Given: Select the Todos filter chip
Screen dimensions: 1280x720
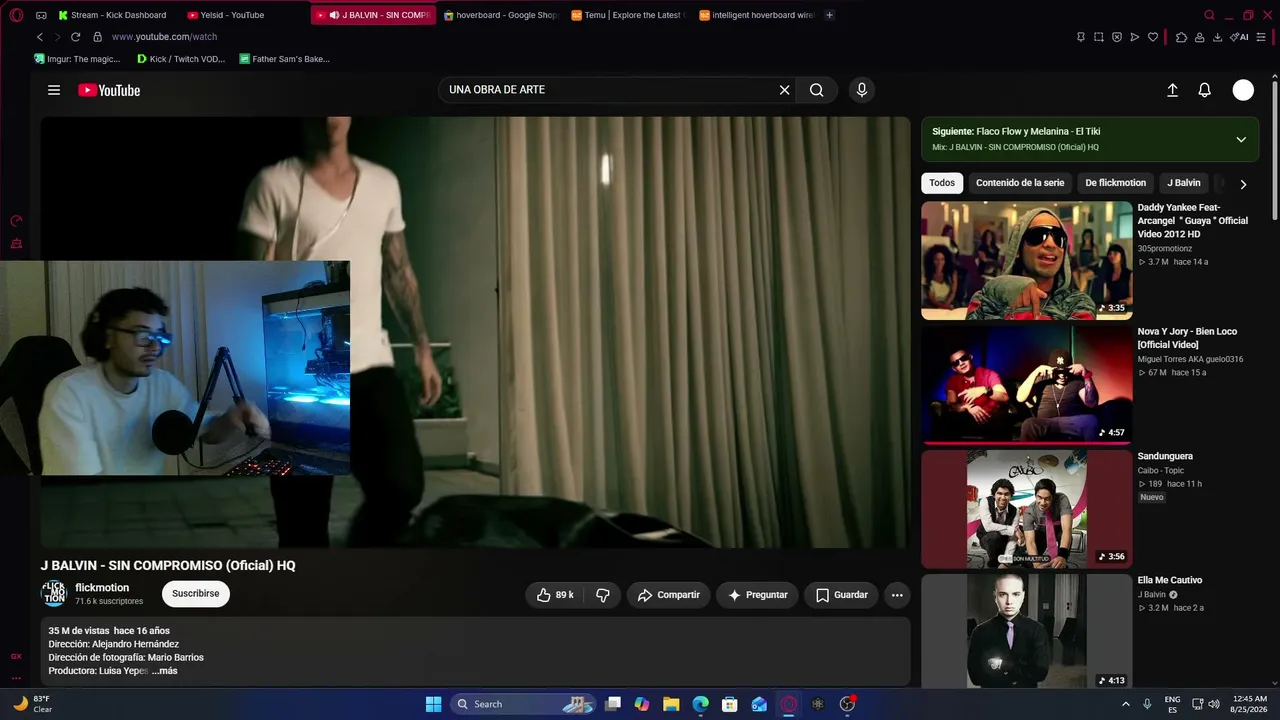Looking at the screenshot, I should [942, 183].
